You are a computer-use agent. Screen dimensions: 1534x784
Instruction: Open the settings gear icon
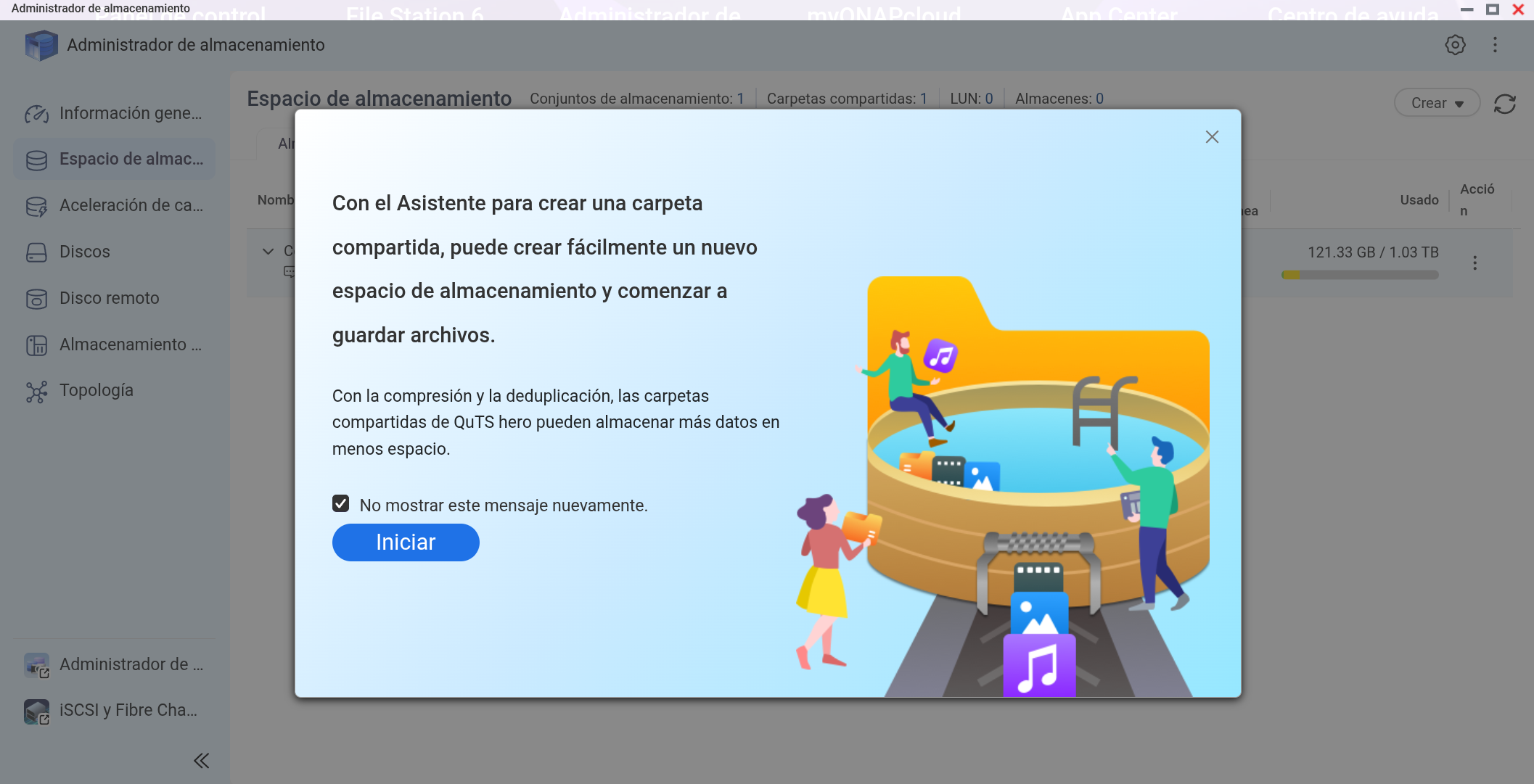click(1454, 45)
